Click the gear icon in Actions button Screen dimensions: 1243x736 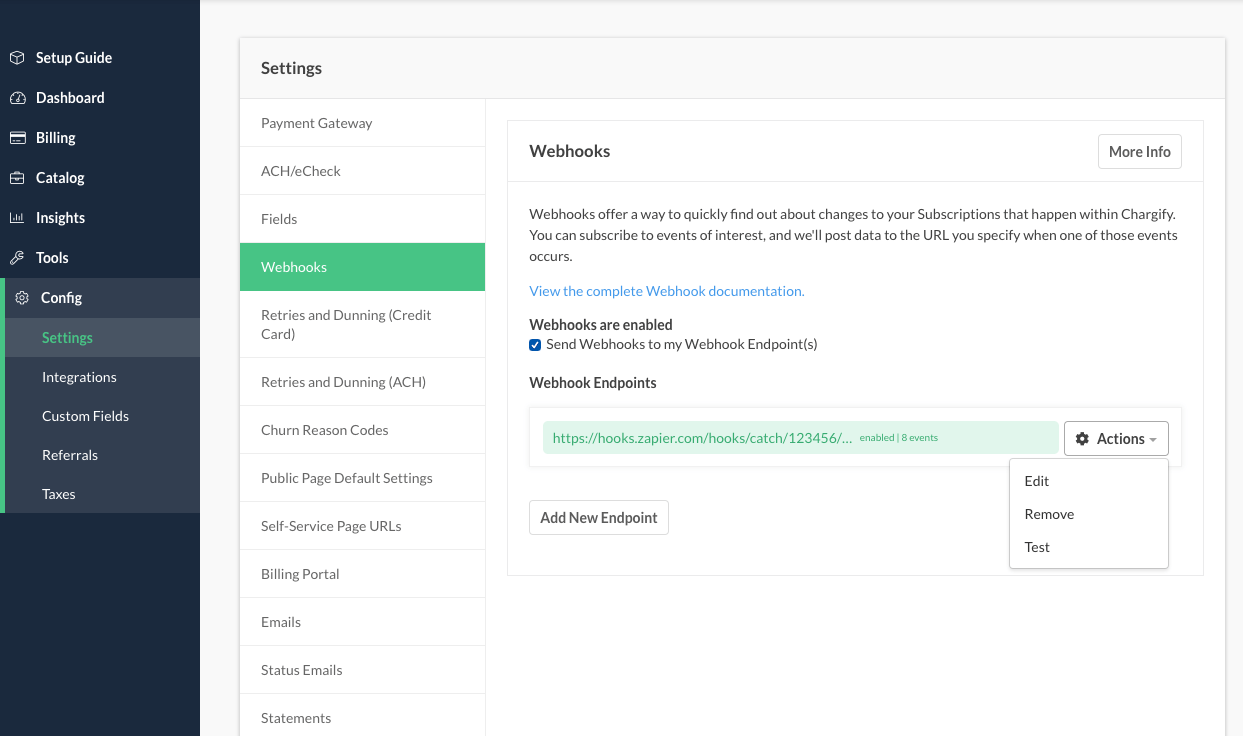tap(1082, 439)
